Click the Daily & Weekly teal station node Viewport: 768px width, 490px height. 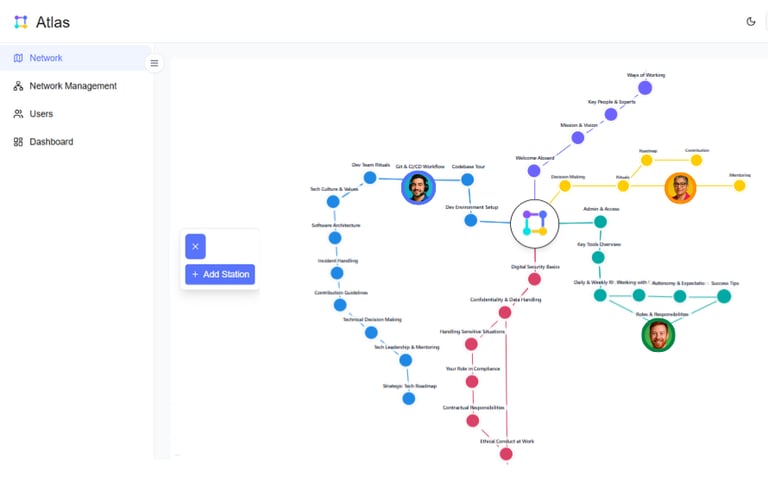600,295
